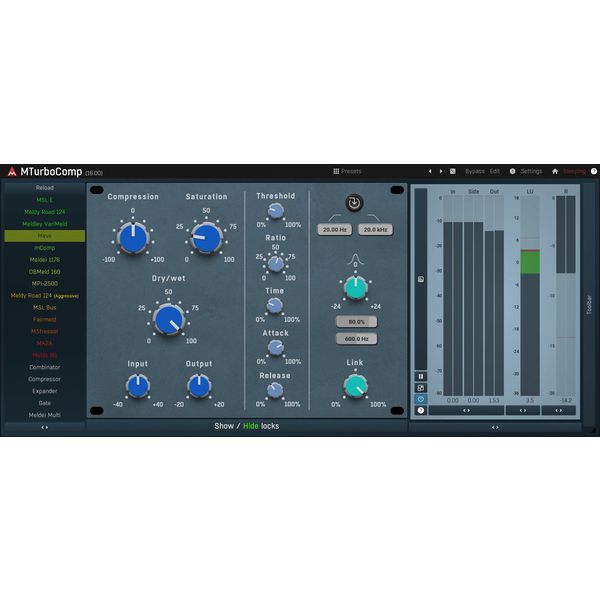Select Expander device

pyautogui.click(x=45, y=391)
